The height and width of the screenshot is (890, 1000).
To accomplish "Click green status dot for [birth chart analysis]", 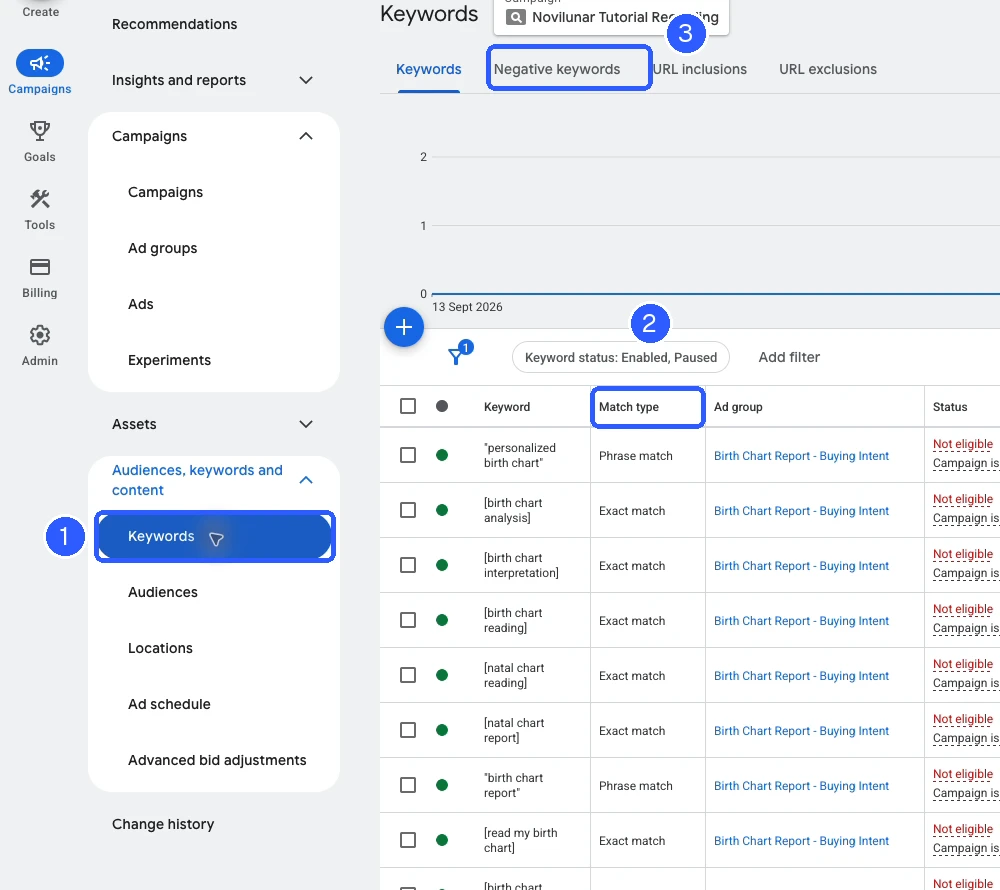I will [x=442, y=510].
